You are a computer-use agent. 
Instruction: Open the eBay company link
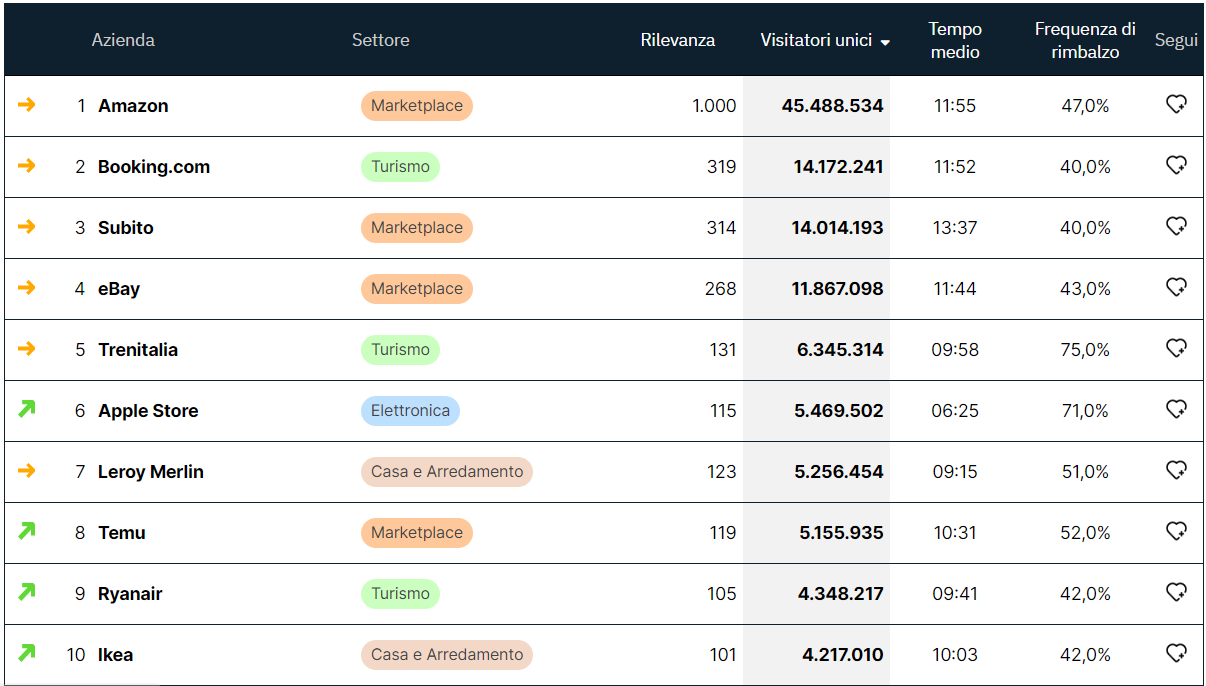coord(119,289)
